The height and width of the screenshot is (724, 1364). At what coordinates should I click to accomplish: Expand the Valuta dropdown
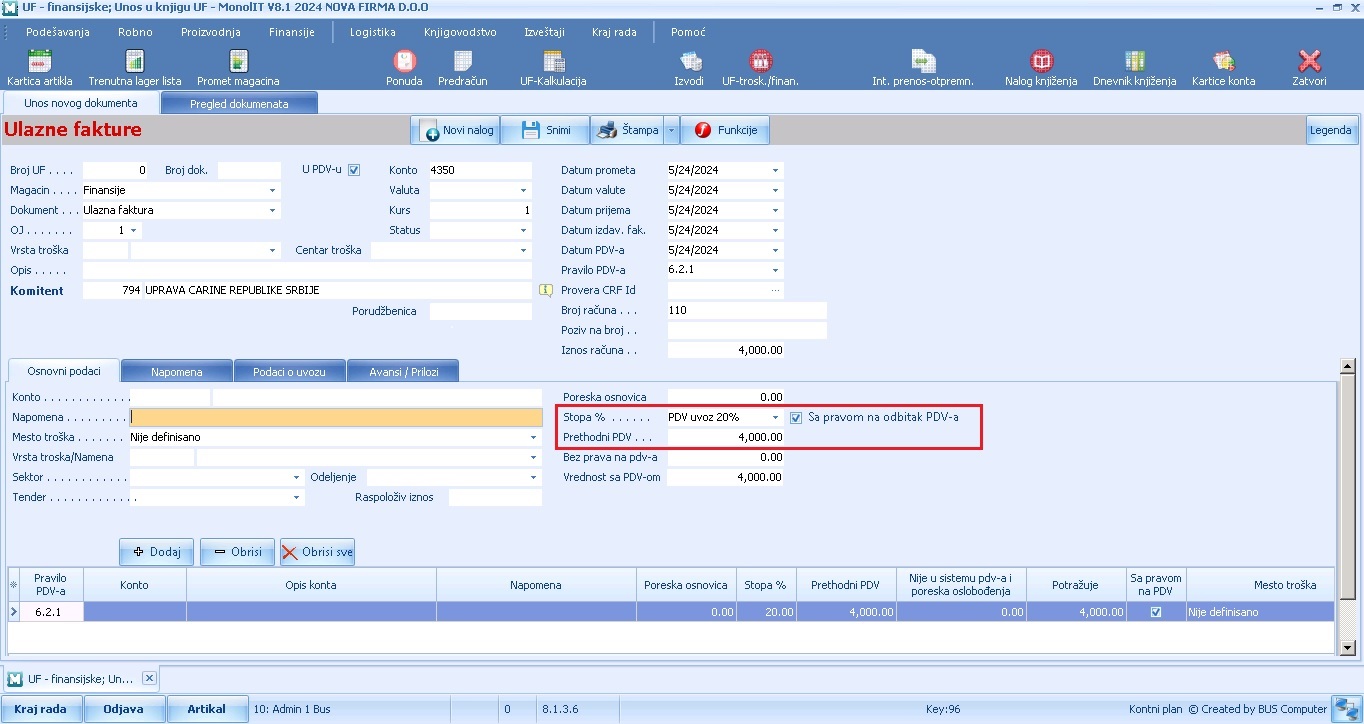[524, 190]
